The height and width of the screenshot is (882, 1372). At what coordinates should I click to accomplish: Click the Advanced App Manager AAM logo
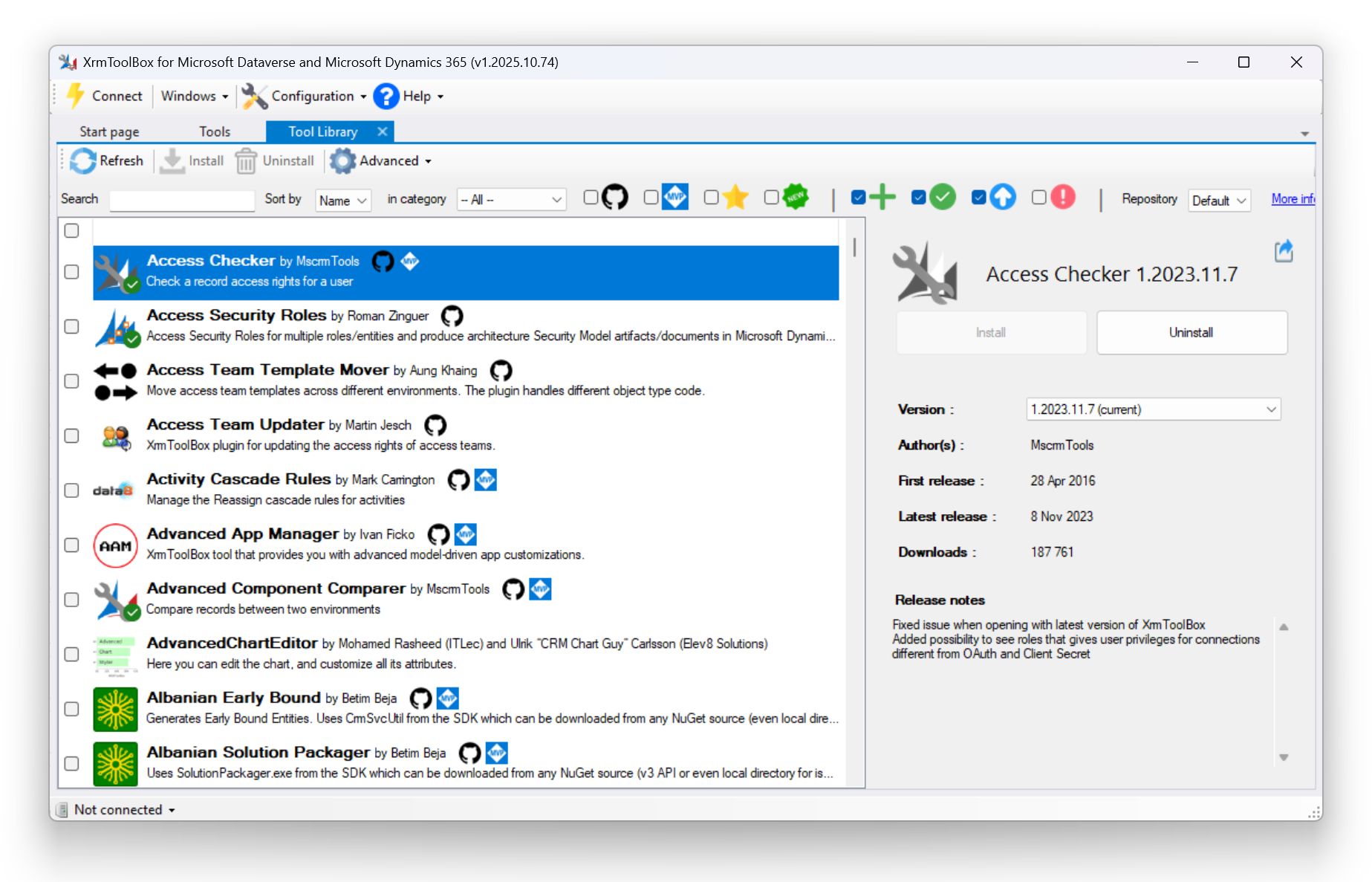point(115,545)
